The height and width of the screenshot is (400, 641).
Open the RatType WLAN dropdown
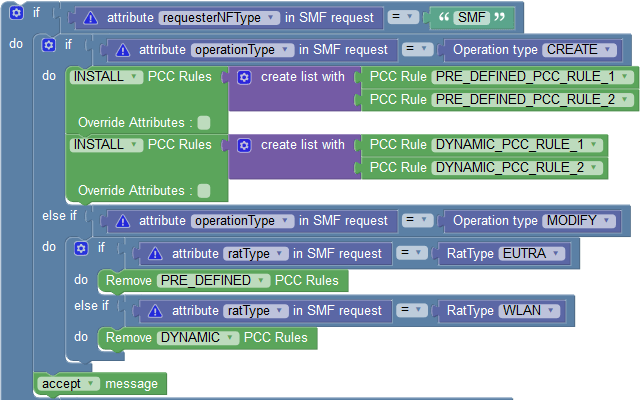pyautogui.click(x=529, y=310)
